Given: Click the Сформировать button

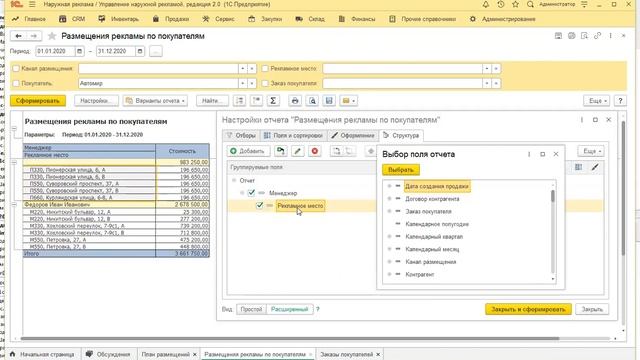Looking at the screenshot, I should [38, 100].
